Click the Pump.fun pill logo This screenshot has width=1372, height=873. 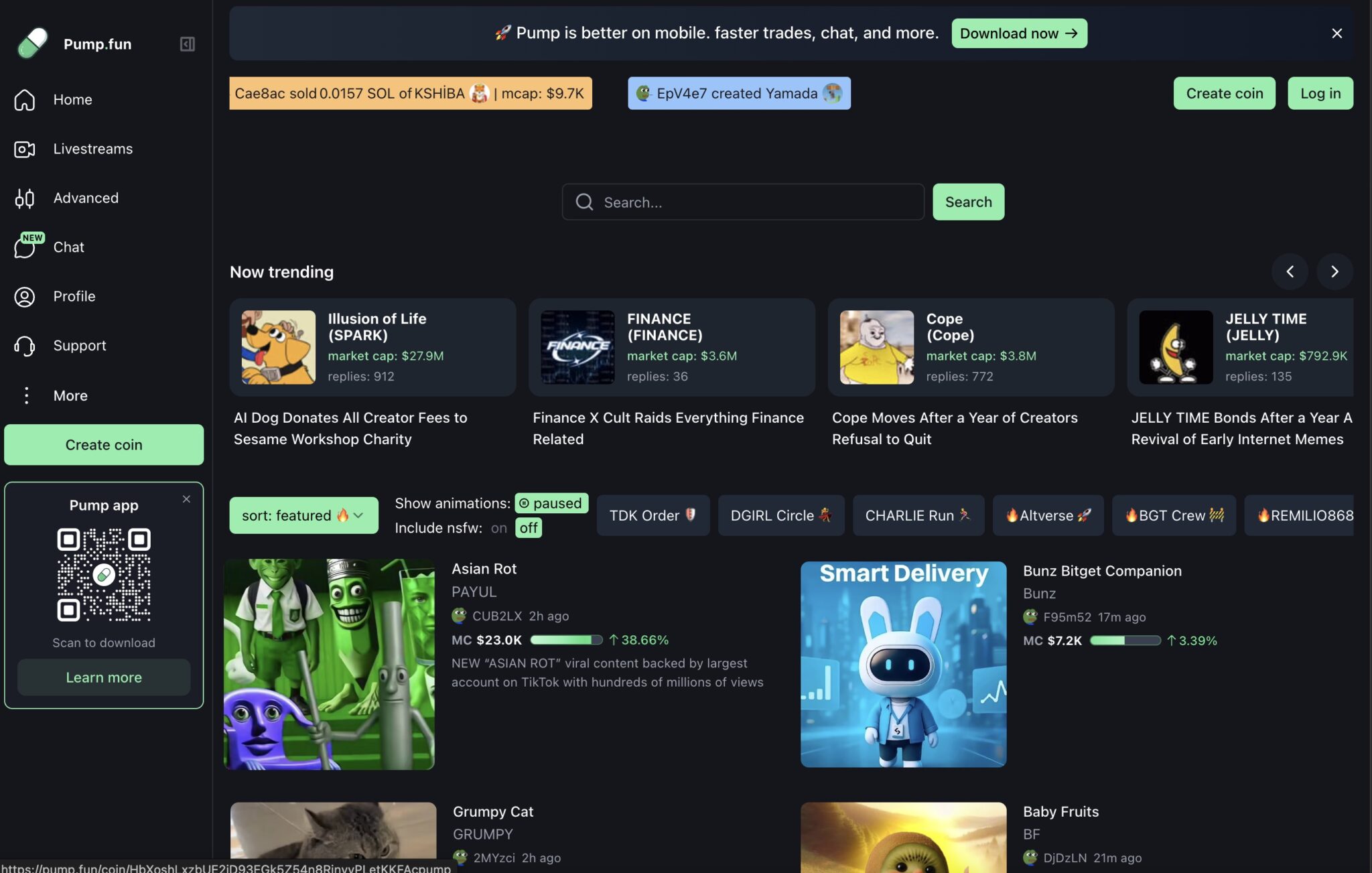click(33, 44)
